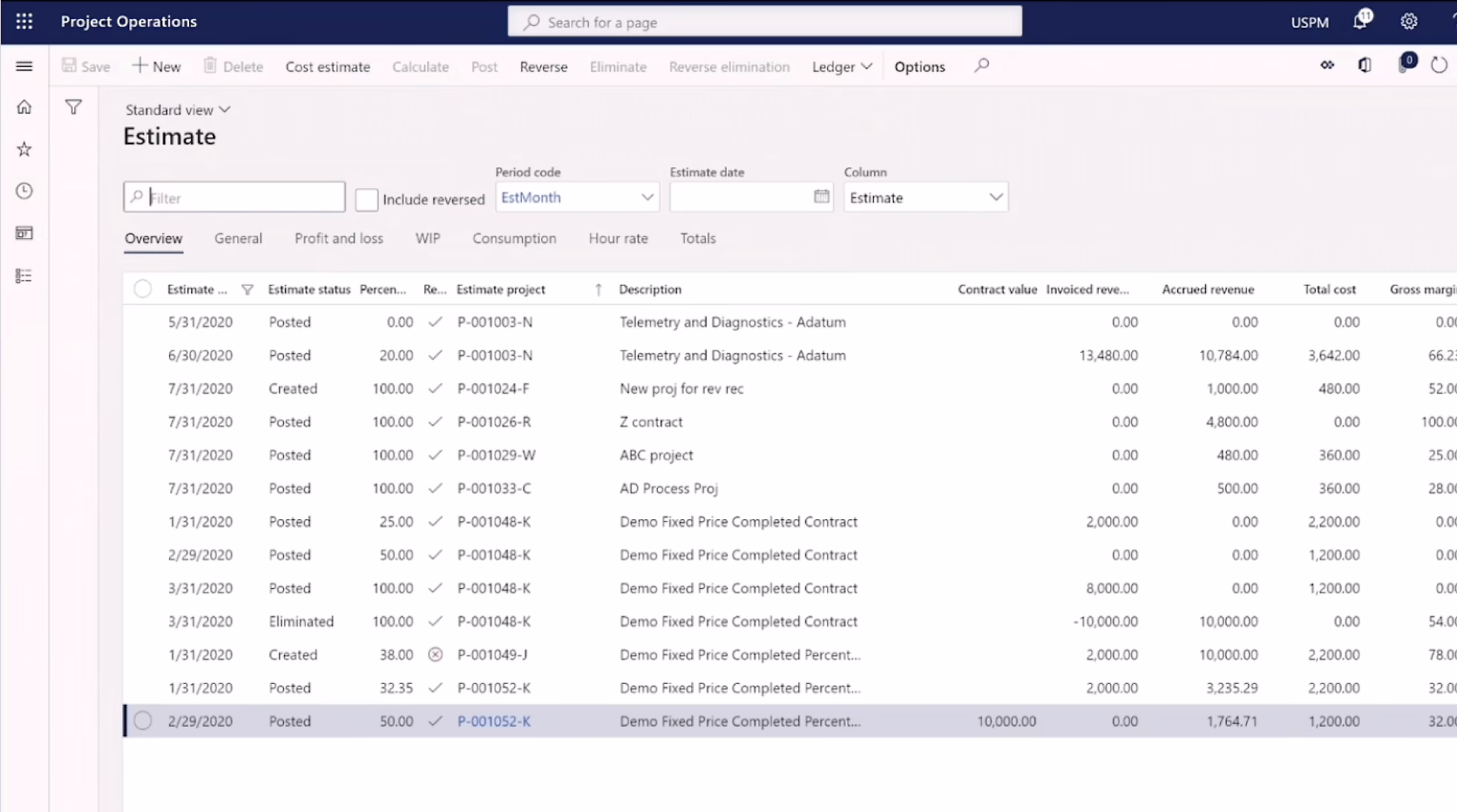The image size is (1457, 812).
Task: Click Save in the action bar
Action: [86, 66]
